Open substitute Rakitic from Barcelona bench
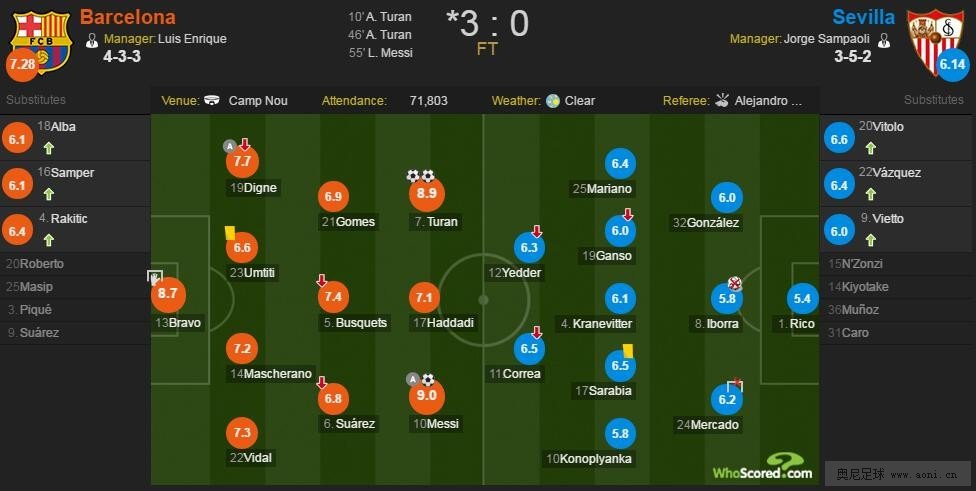Screen dimensions: 976x491 [75, 230]
